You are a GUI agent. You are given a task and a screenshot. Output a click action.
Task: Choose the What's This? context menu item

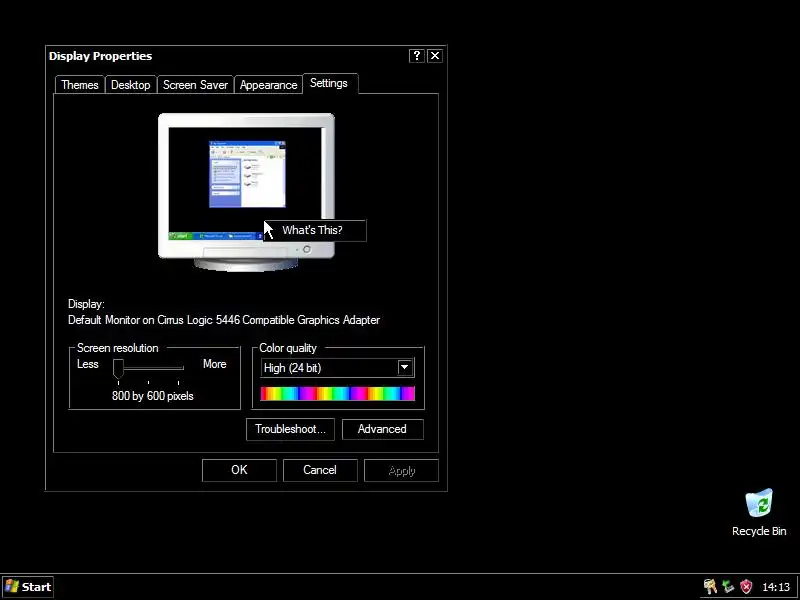315,230
